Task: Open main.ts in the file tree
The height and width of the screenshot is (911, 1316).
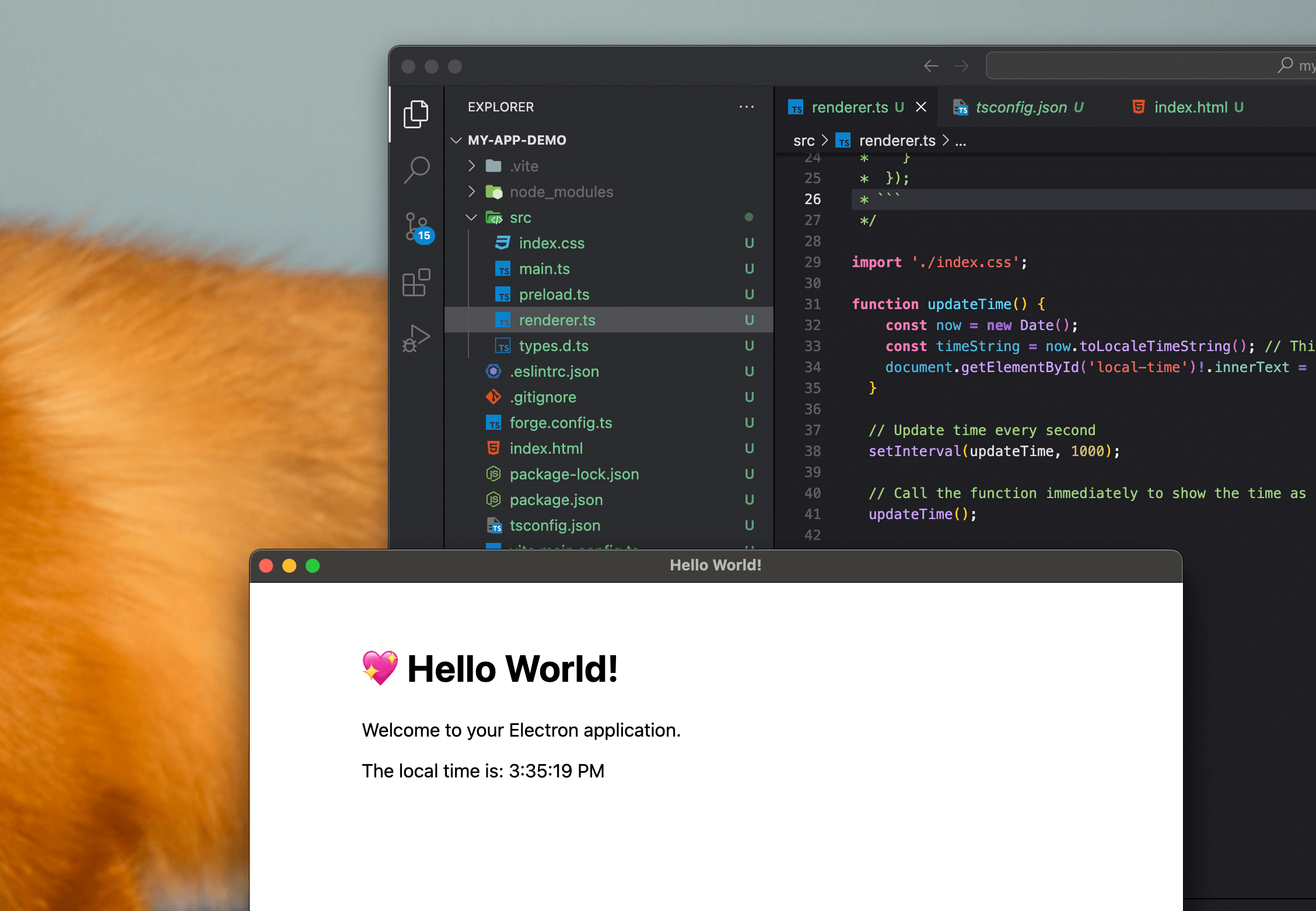Action: (x=544, y=269)
